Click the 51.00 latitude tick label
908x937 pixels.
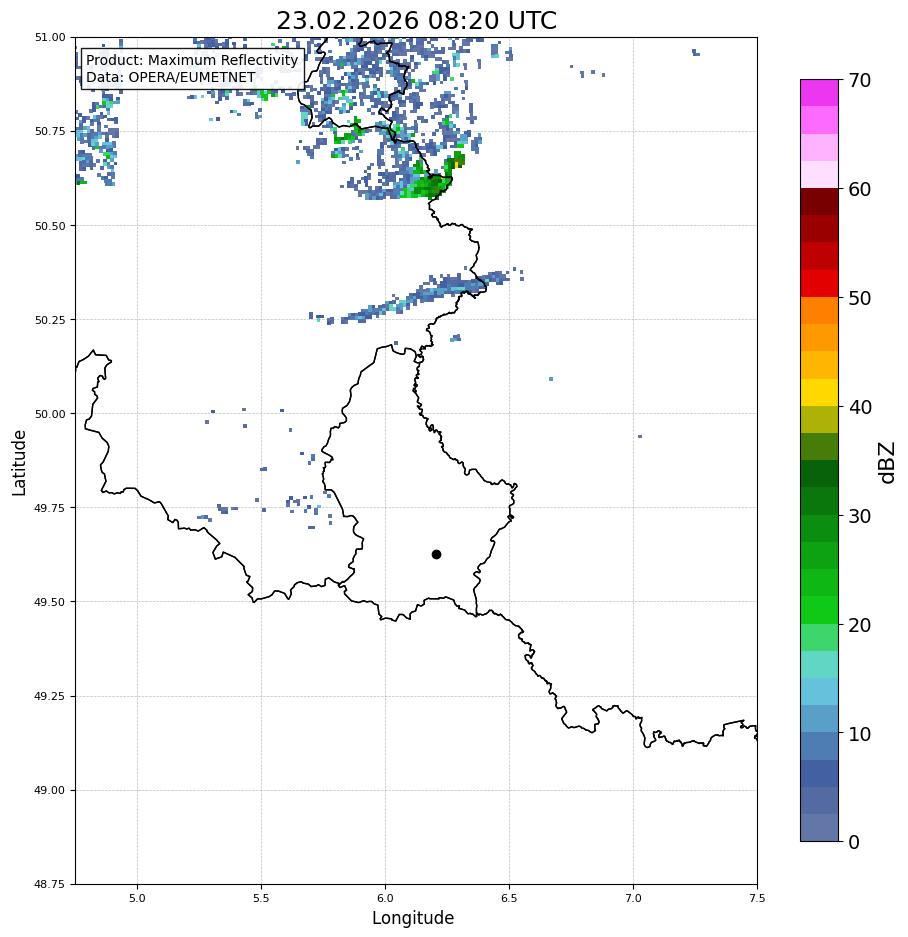click(50, 37)
